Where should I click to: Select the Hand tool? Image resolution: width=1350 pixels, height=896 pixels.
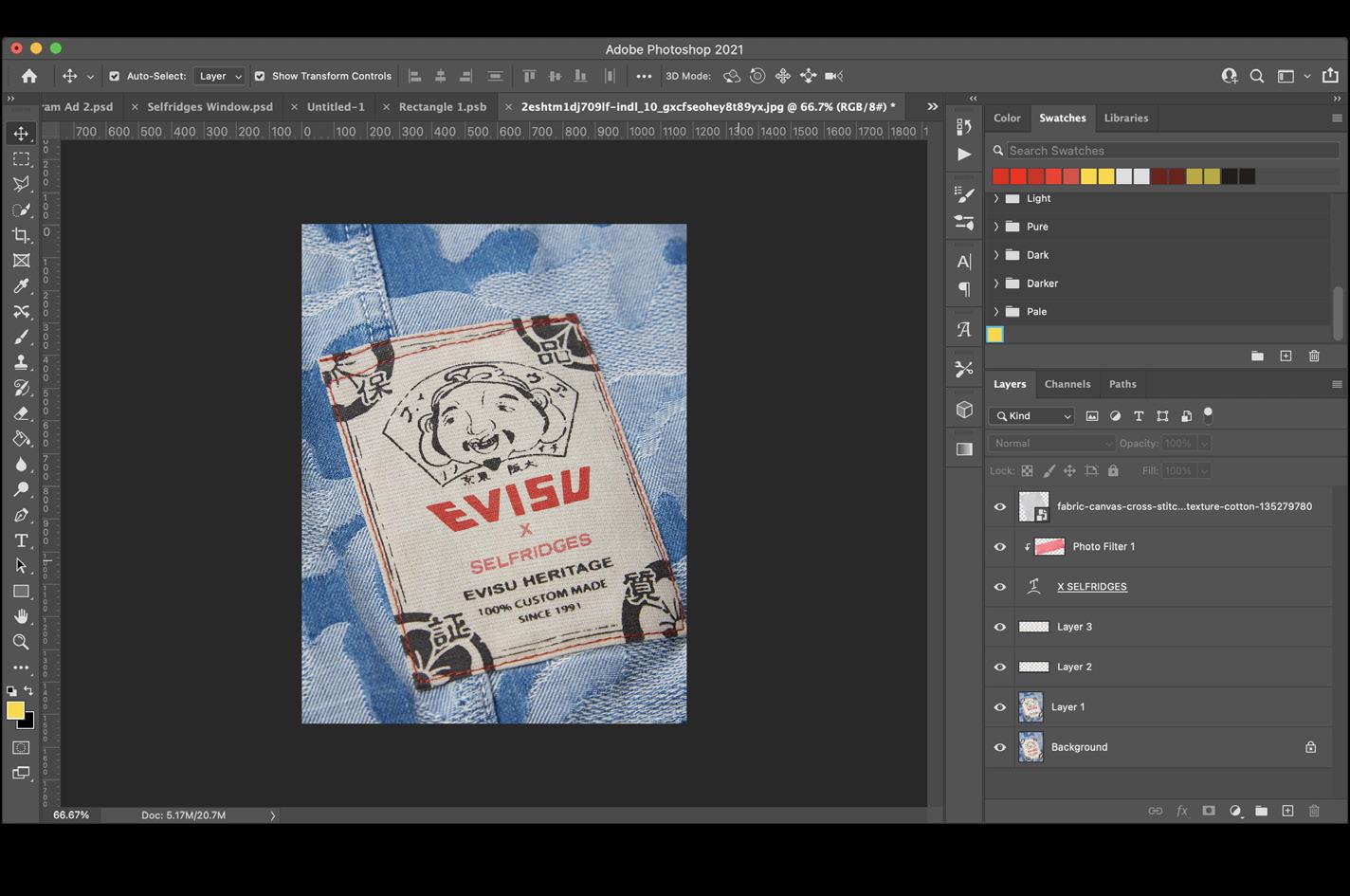click(21, 616)
